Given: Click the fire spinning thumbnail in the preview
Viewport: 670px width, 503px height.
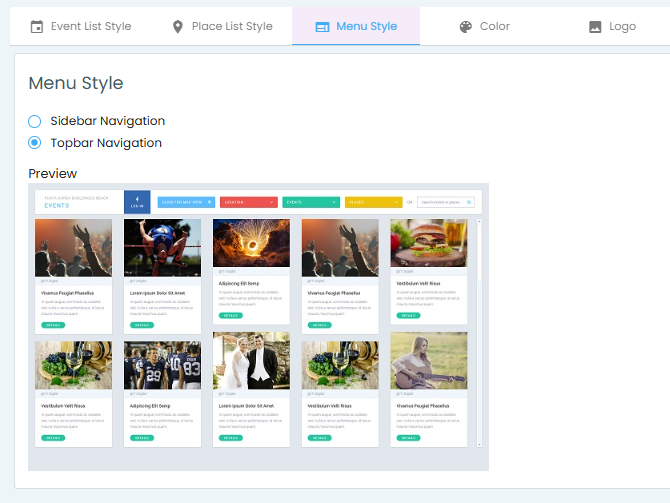Looking at the screenshot, I should 251,243.
